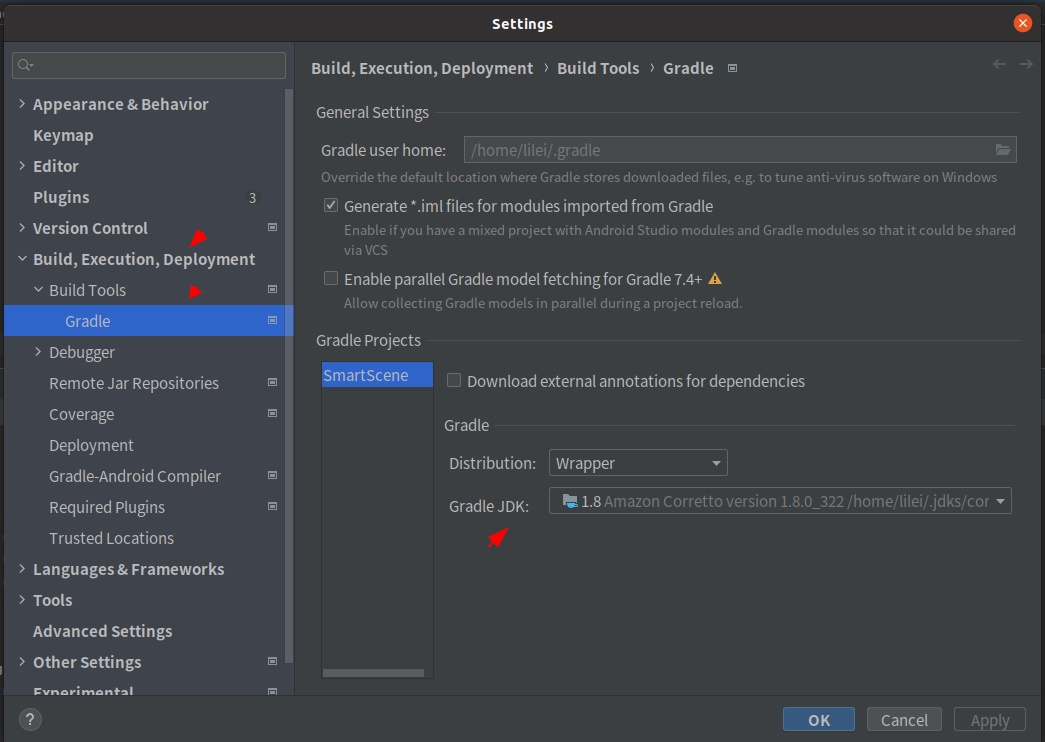Click the project-level icon on the Coverage row
The image size is (1045, 742).
pyautogui.click(x=272, y=413)
